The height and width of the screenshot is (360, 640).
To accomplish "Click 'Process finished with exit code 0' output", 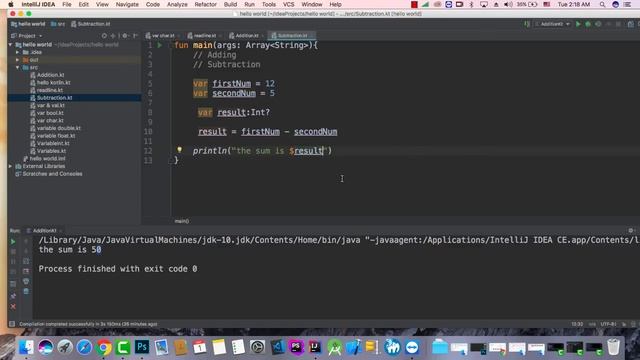I will coord(118,269).
